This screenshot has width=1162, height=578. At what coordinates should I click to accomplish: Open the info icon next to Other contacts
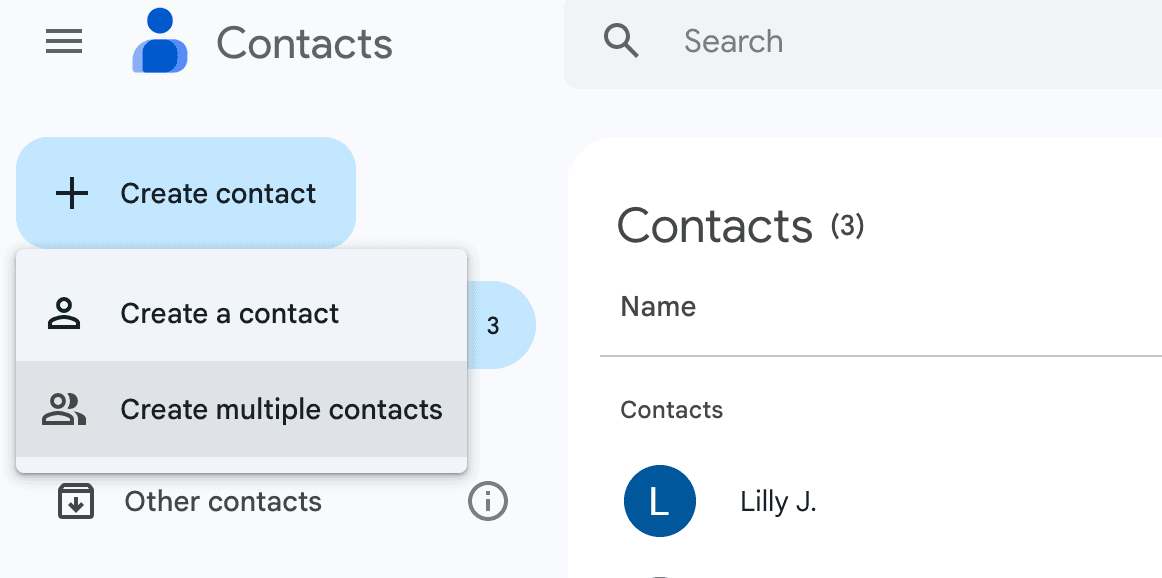[x=487, y=501]
